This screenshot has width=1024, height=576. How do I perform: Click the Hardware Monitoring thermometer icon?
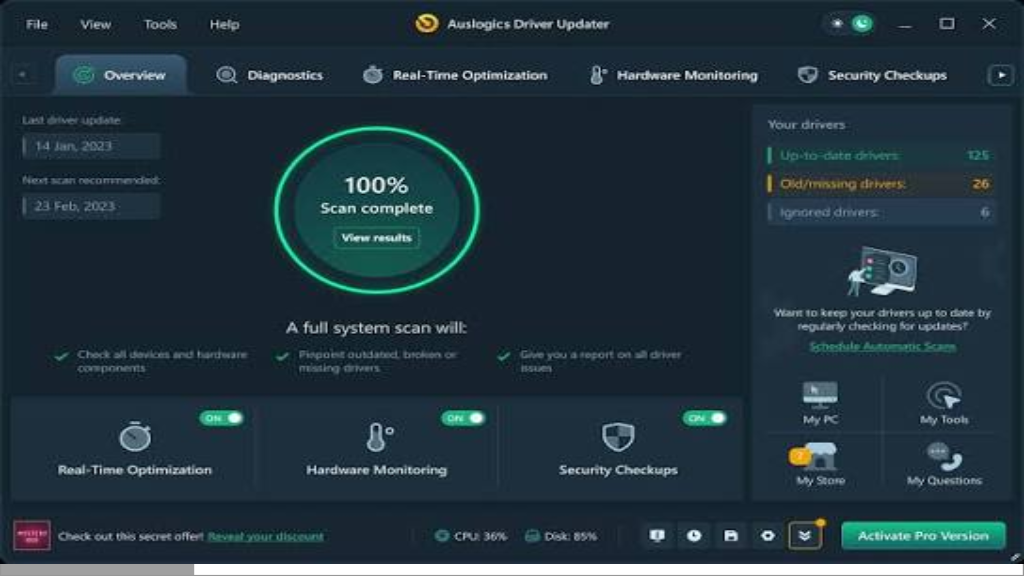coord(378,436)
